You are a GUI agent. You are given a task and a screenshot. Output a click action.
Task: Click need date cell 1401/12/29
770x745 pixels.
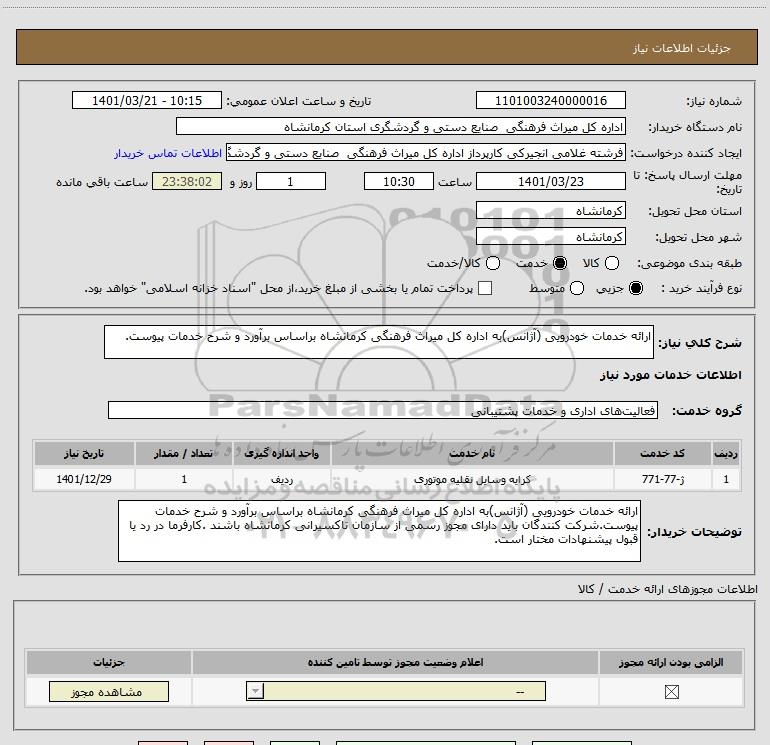point(84,479)
